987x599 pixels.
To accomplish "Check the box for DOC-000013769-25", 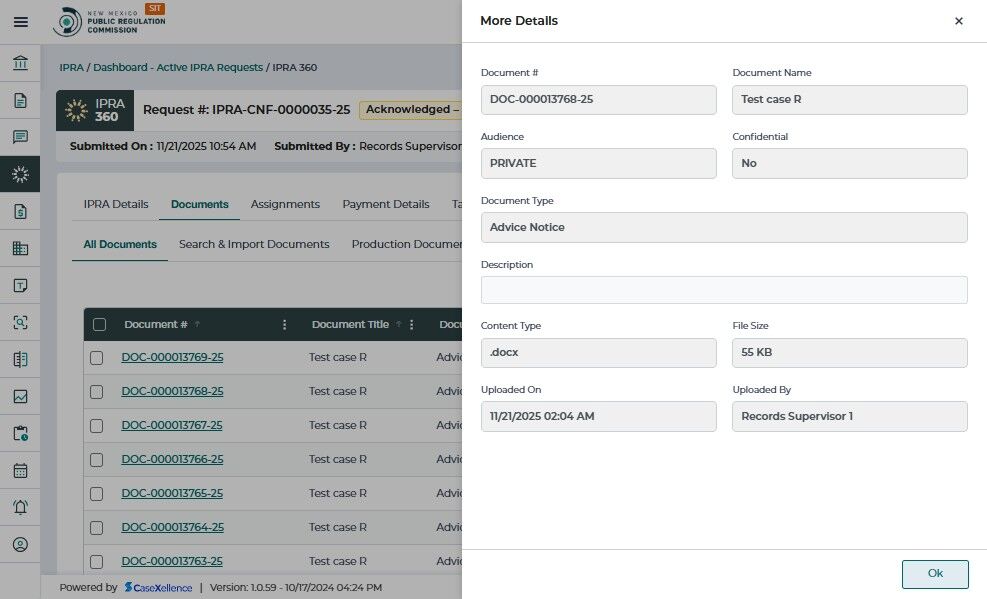I will (97, 358).
